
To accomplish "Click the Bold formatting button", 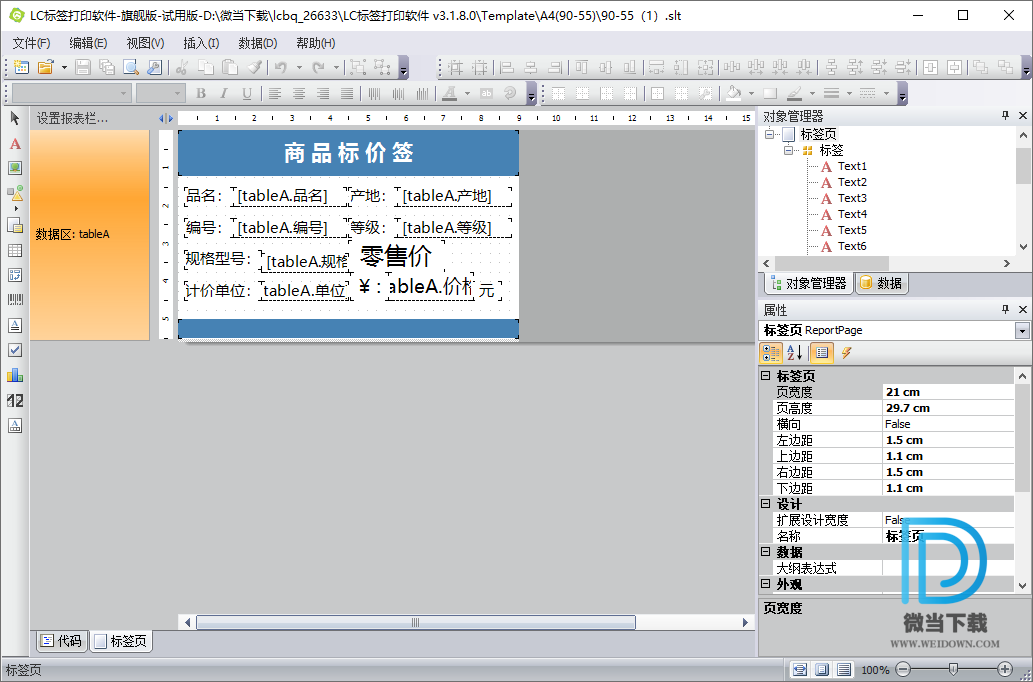I will coord(201,94).
